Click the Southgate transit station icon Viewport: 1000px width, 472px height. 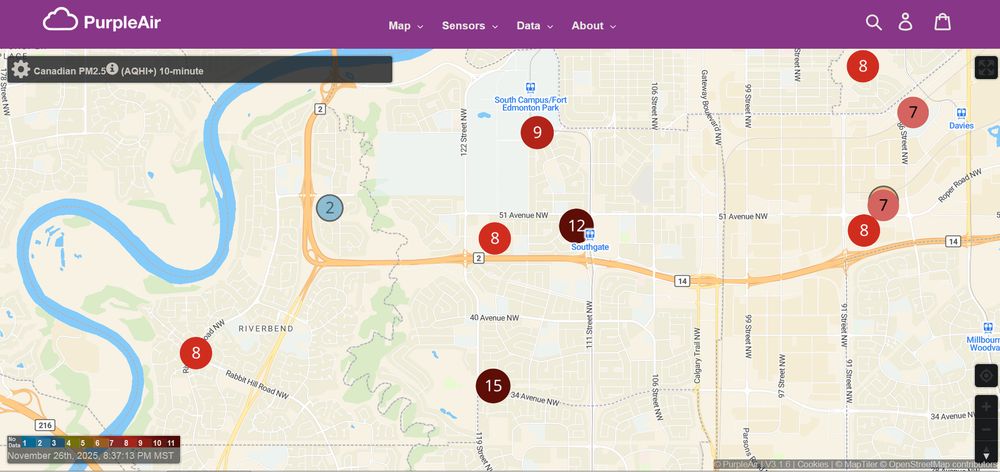(590, 235)
